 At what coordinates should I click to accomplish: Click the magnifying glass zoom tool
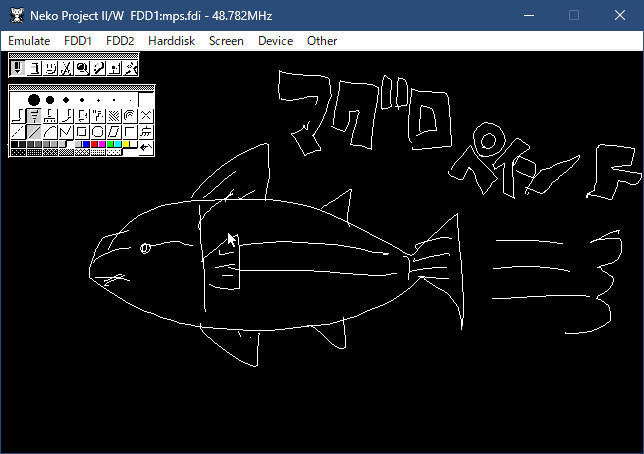coord(82,68)
